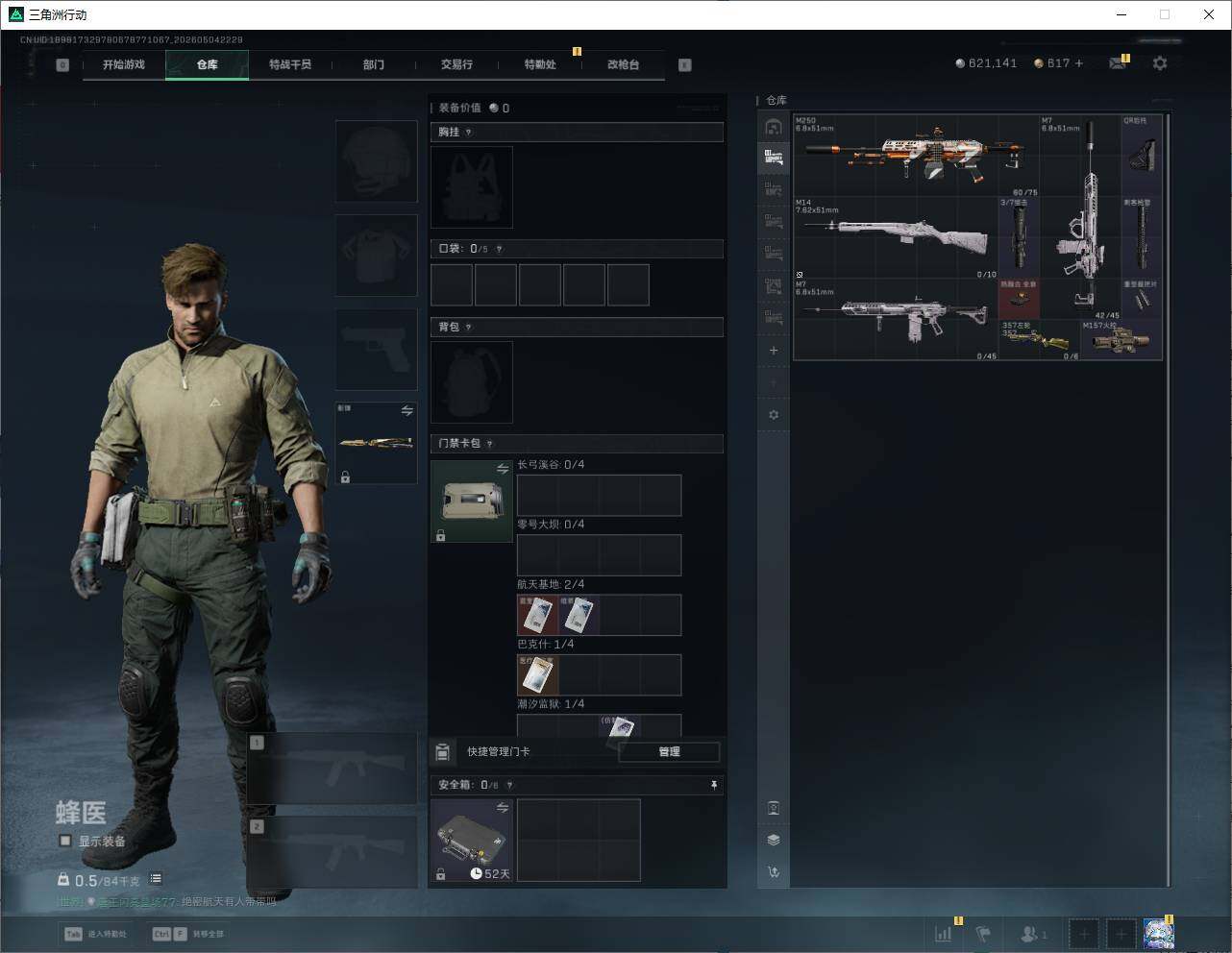Click the second 航天基地 keycard
The image size is (1232, 953).
coord(579,615)
